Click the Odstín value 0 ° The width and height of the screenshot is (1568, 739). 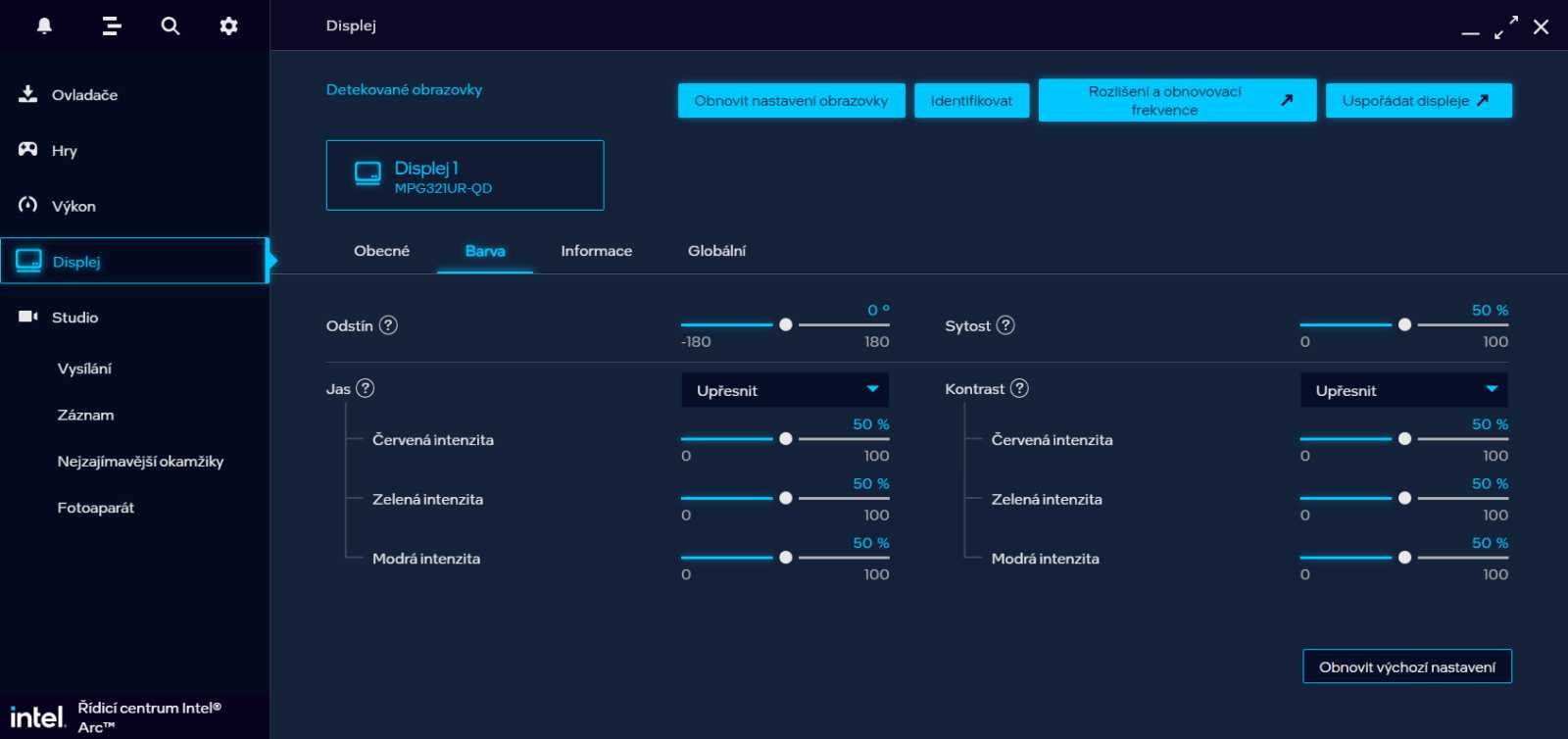tap(878, 310)
